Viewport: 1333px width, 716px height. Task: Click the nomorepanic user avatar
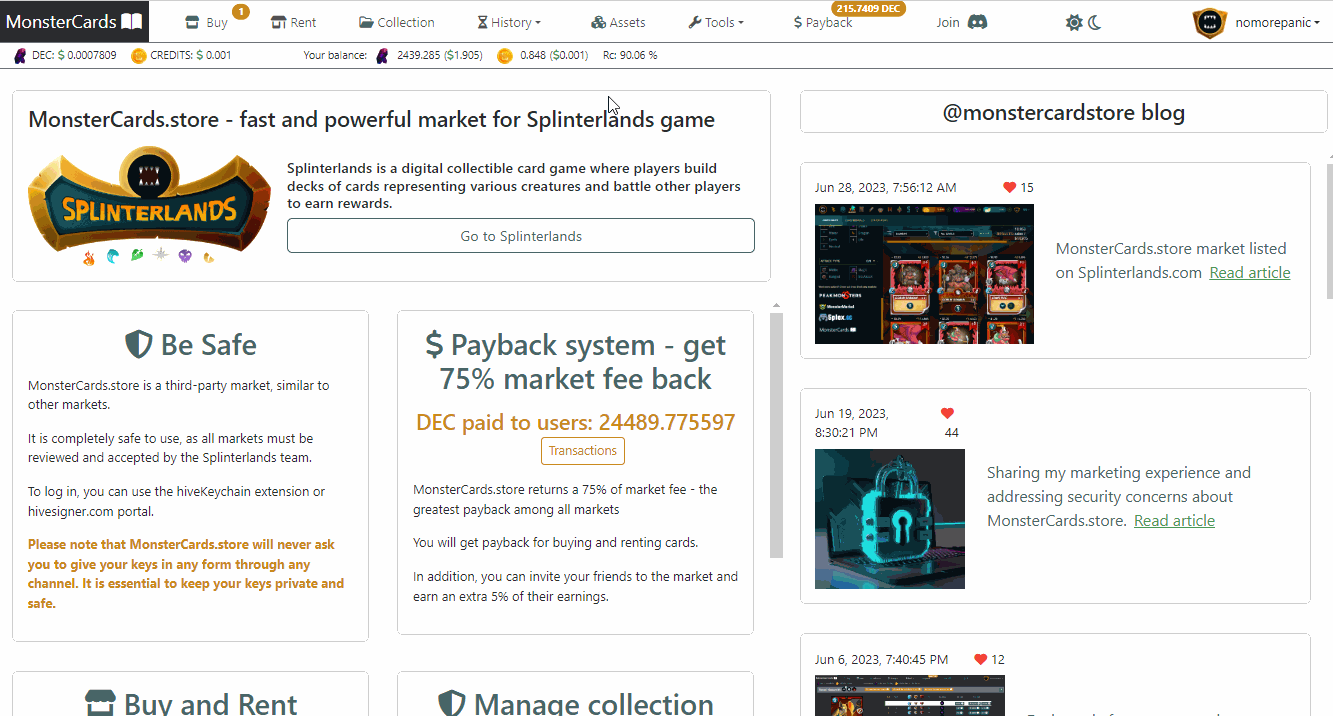click(x=1210, y=22)
